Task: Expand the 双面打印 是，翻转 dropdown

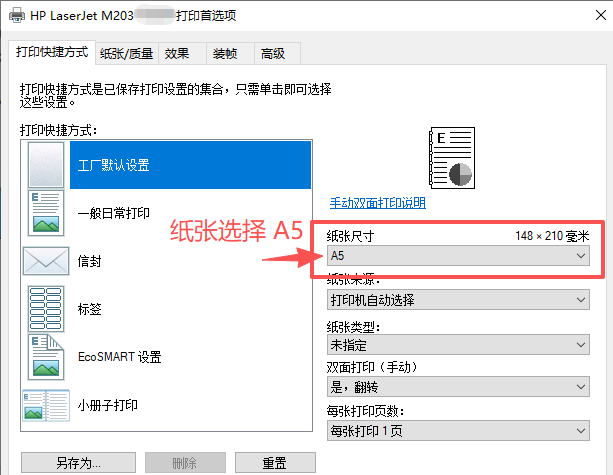Action: coord(458,387)
